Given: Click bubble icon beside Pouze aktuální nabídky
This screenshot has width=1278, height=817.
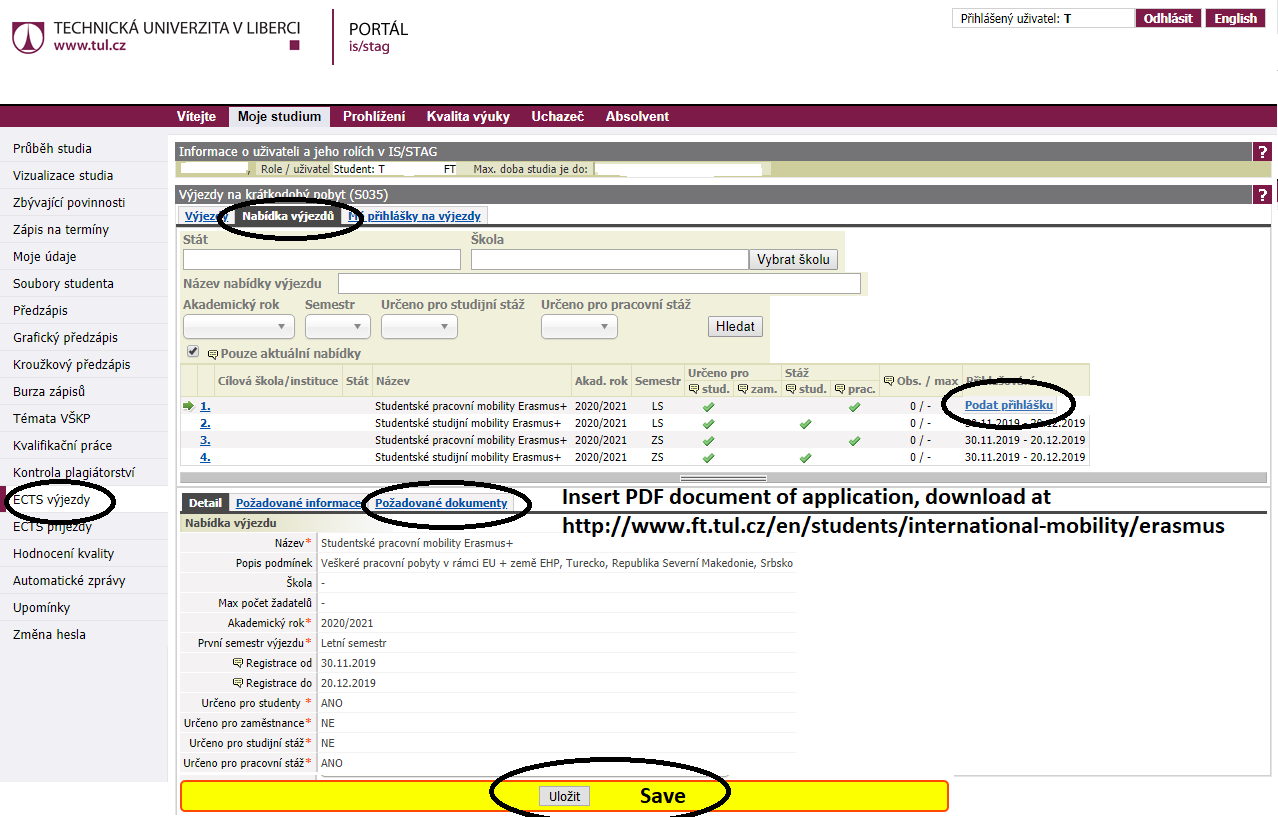Looking at the screenshot, I should pyautogui.click(x=212, y=354).
